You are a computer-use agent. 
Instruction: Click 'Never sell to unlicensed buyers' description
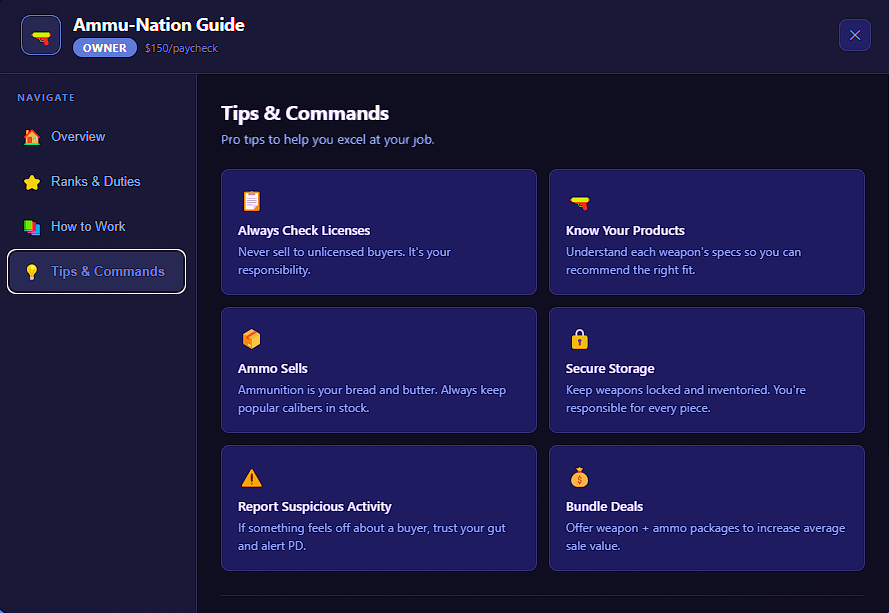point(344,261)
